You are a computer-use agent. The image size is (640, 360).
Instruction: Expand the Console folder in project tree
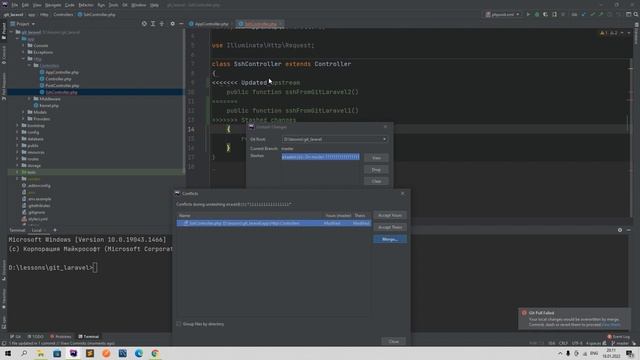click(23, 46)
